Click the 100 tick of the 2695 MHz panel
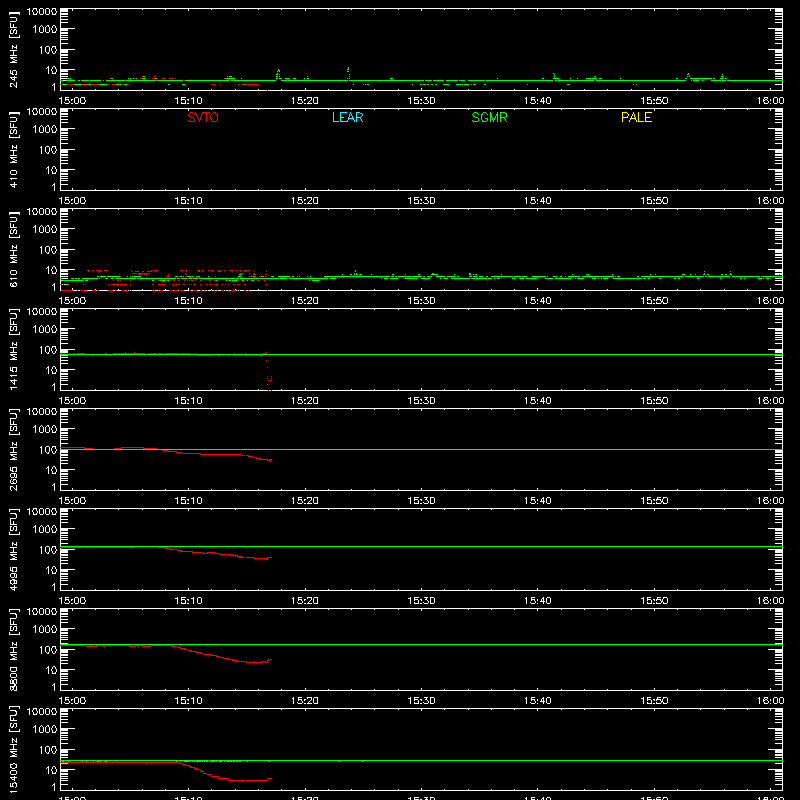 tap(48, 450)
